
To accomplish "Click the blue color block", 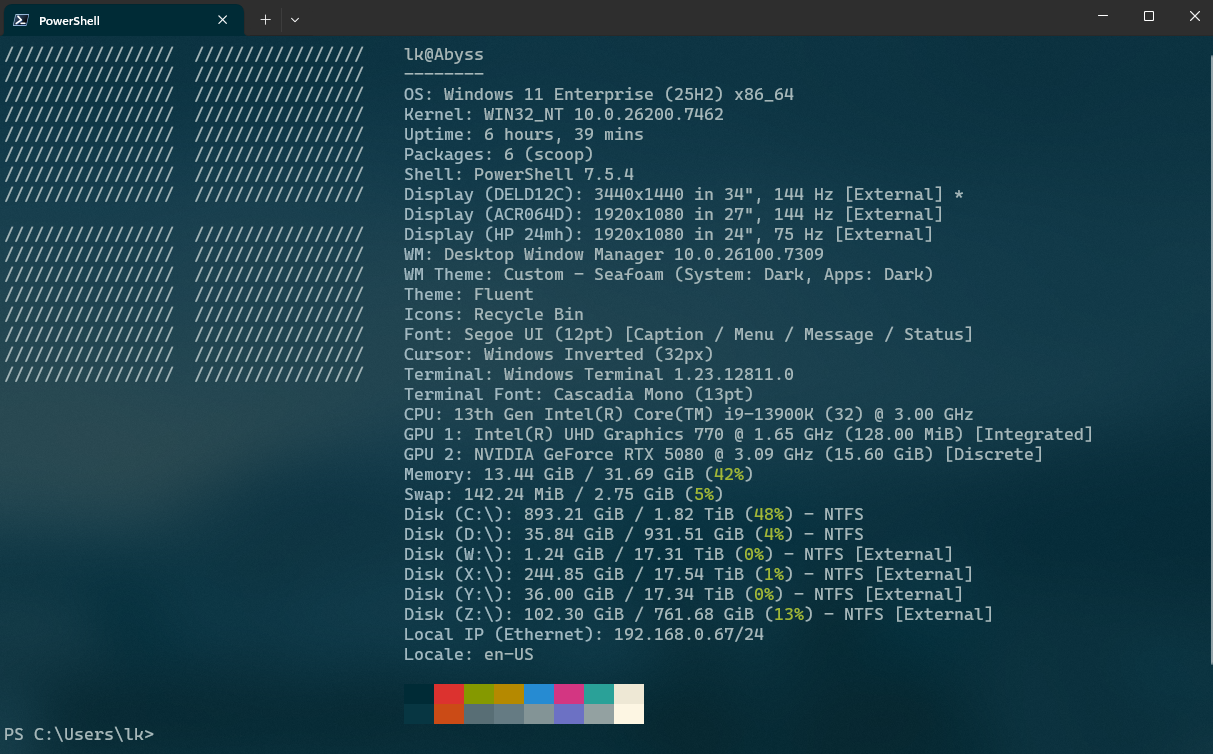I will 539,694.
